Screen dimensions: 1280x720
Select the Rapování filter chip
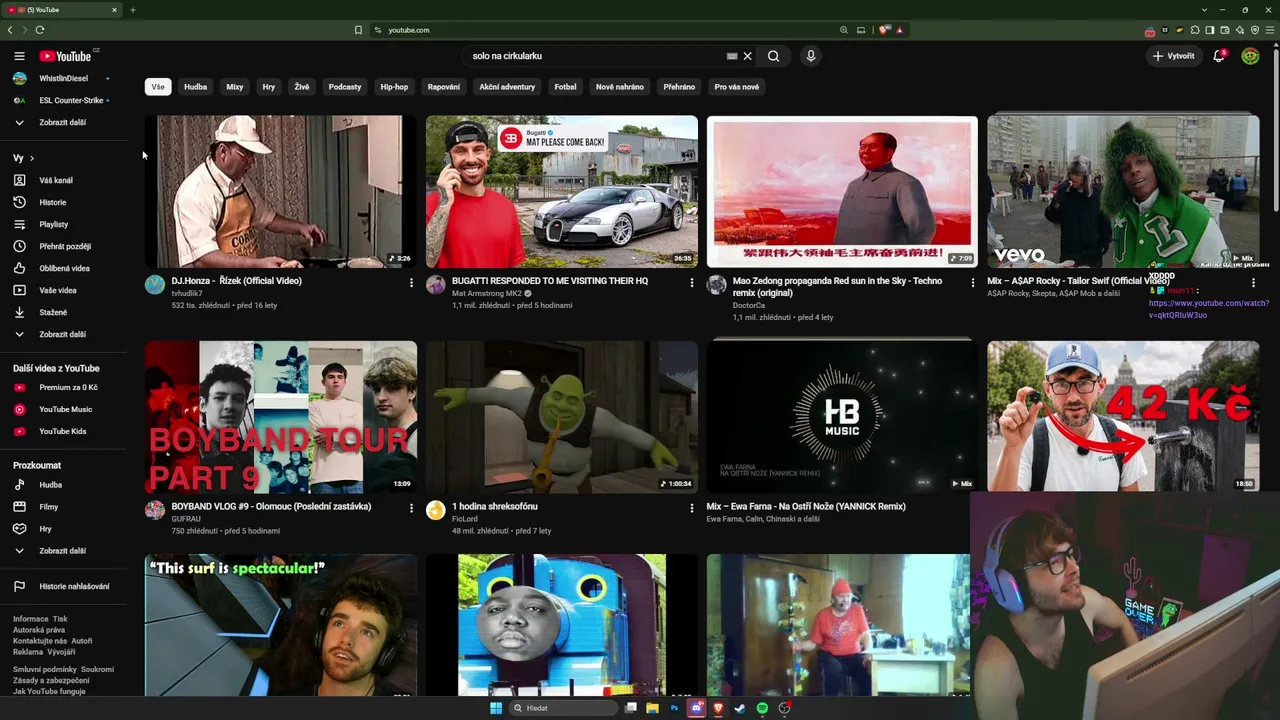tap(444, 87)
